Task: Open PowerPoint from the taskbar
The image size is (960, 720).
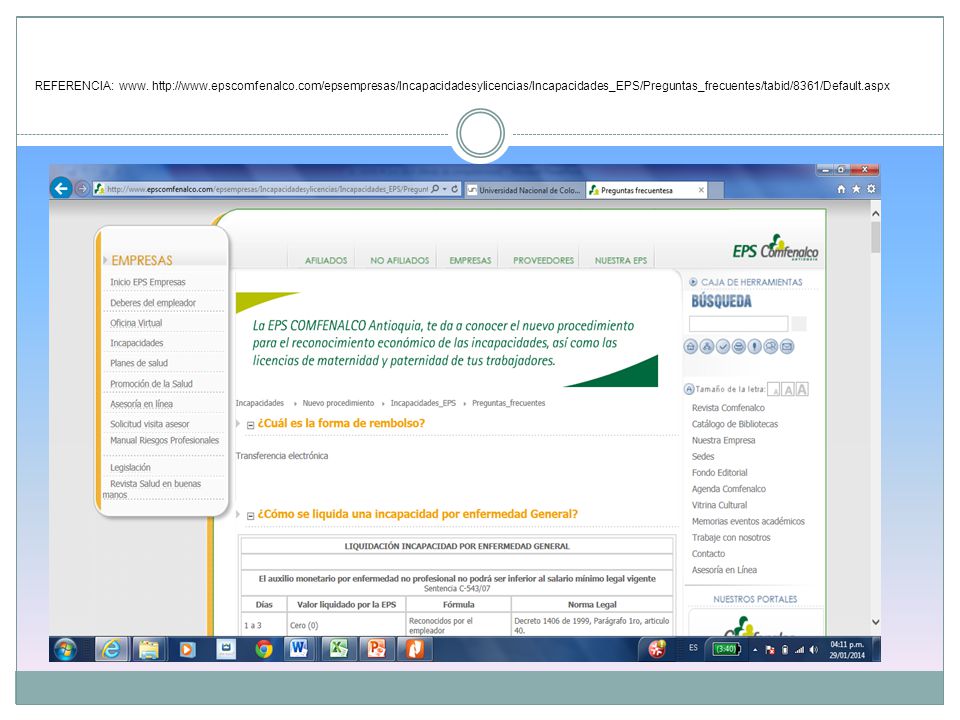Action: tap(377, 649)
